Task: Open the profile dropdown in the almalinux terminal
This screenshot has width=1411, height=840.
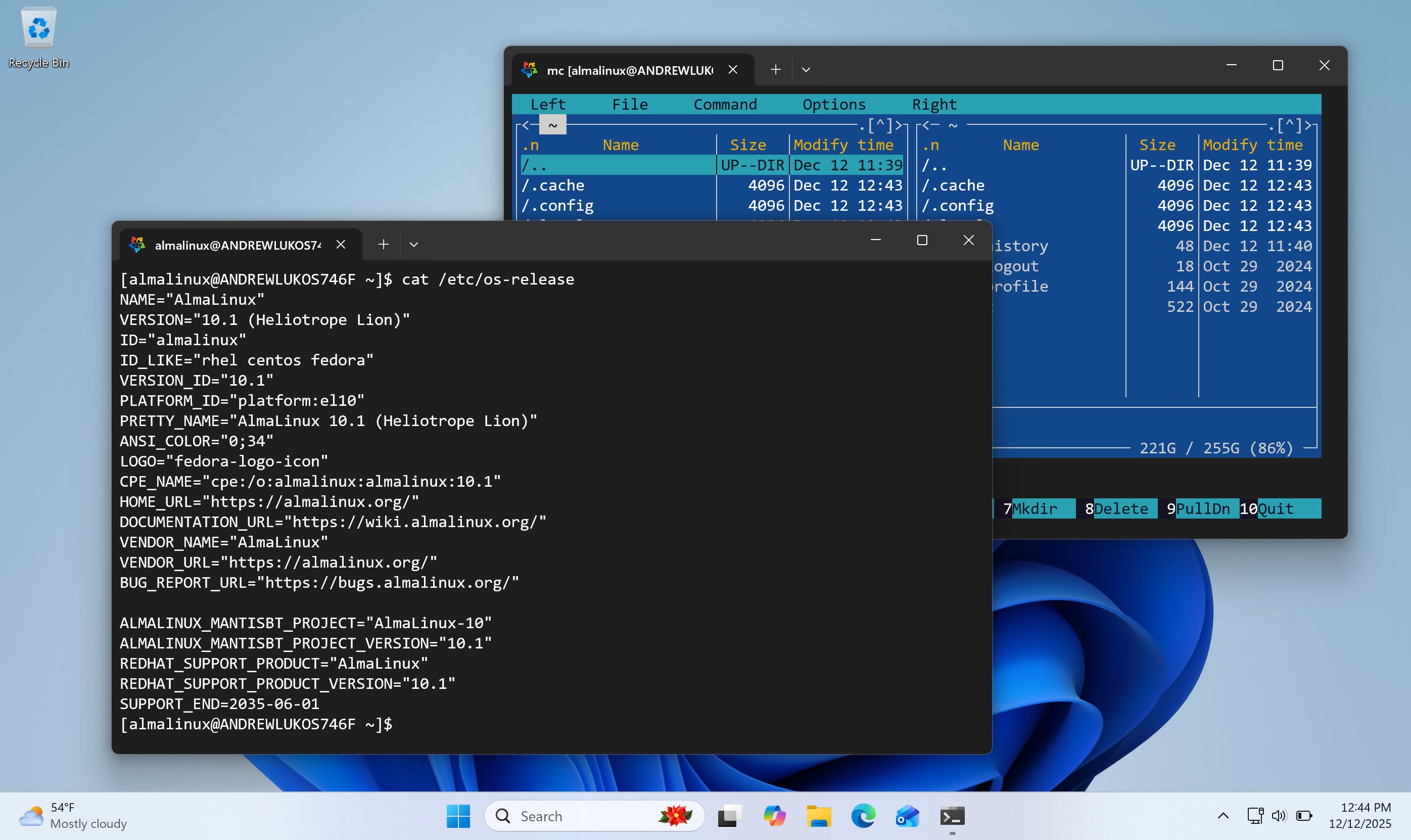Action: pyautogui.click(x=414, y=244)
